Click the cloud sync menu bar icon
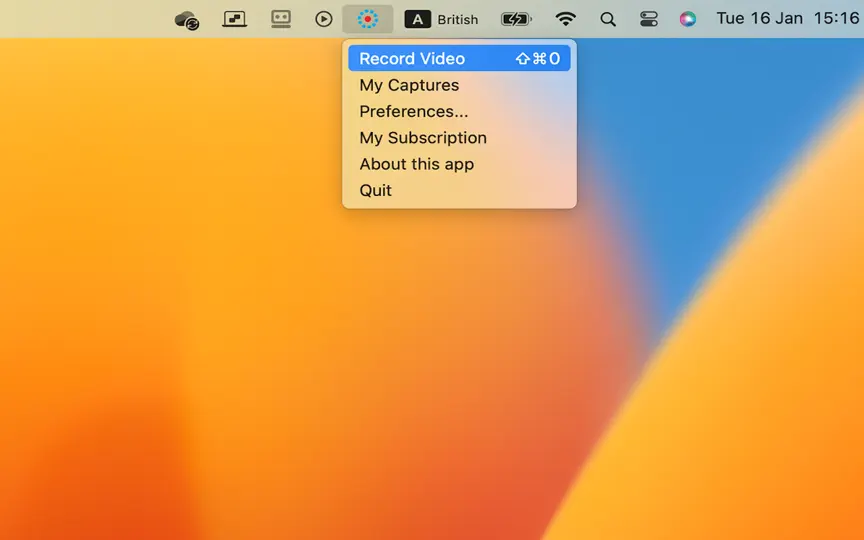 click(187, 20)
